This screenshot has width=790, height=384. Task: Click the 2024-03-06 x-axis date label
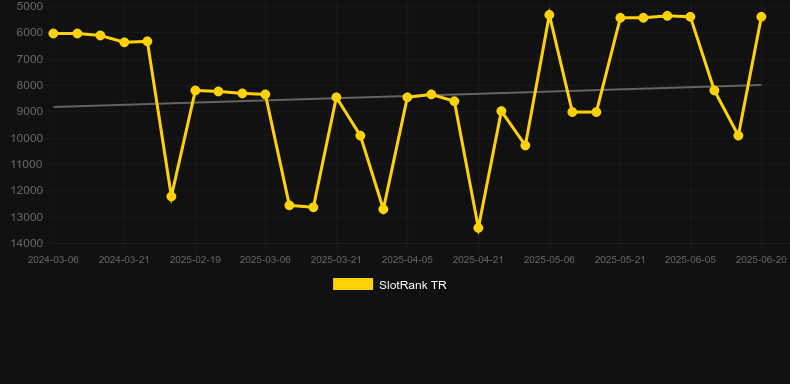(x=53, y=260)
